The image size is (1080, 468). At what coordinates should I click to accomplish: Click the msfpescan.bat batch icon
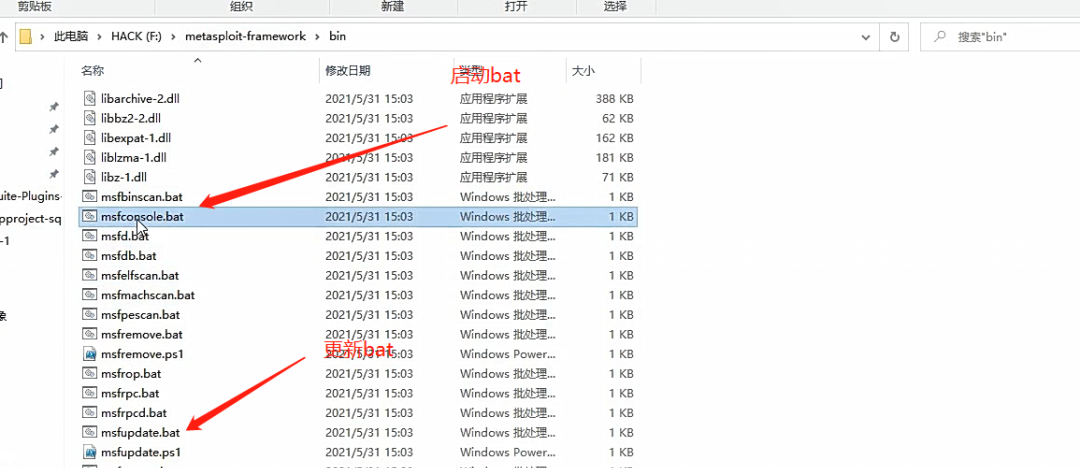coord(90,314)
